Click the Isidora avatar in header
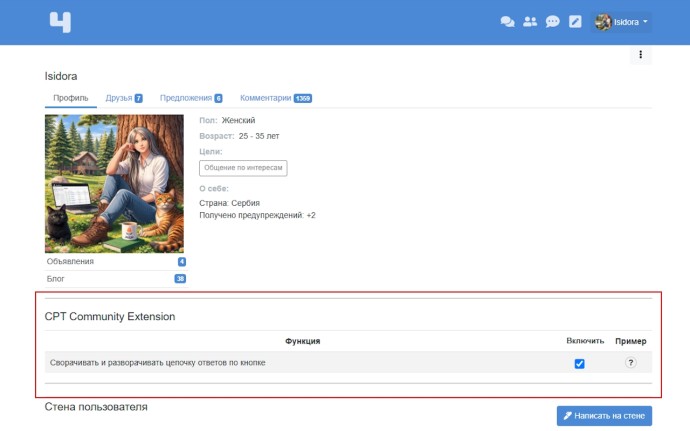The image size is (690, 431). [x=603, y=22]
